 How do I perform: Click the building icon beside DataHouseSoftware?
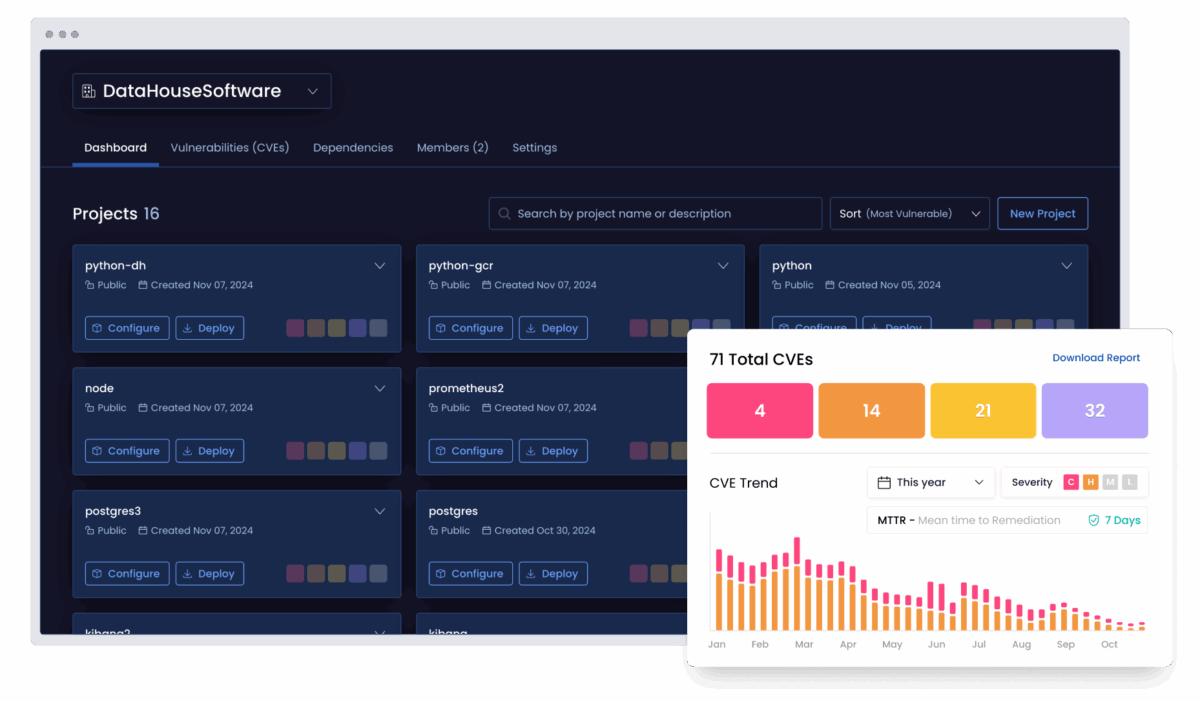[x=88, y=91]
